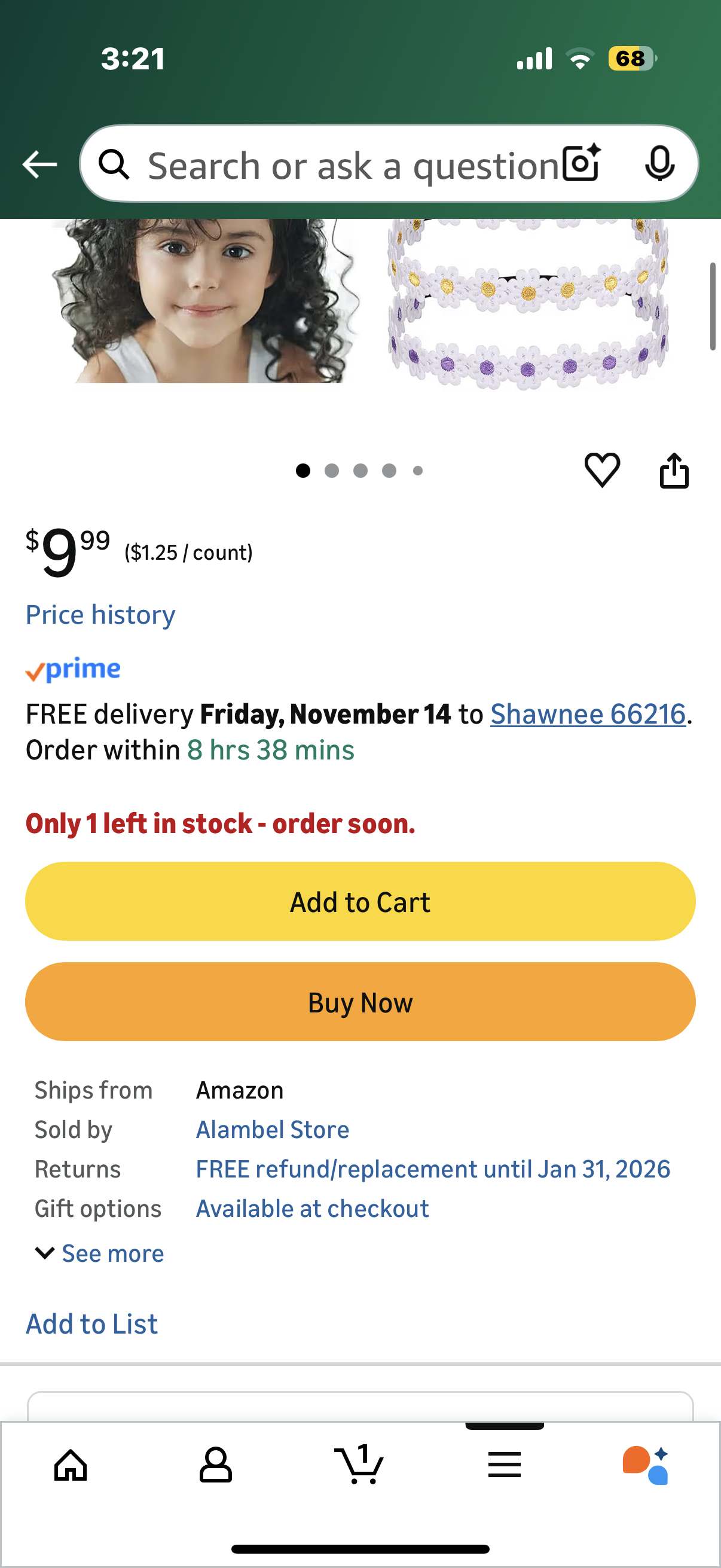
Task: Tap the share icon
Action: click(674, 471)
